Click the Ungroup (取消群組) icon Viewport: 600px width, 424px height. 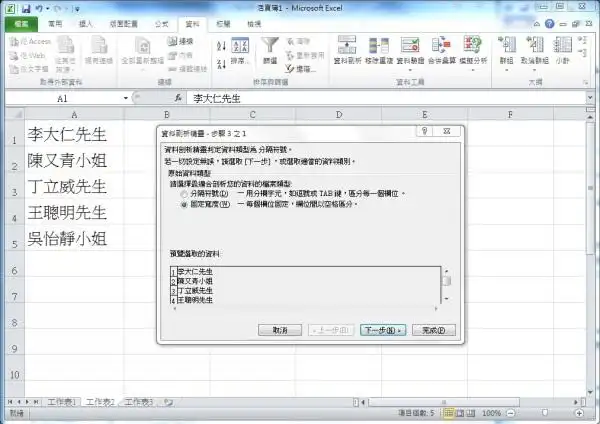coord(535,44)
